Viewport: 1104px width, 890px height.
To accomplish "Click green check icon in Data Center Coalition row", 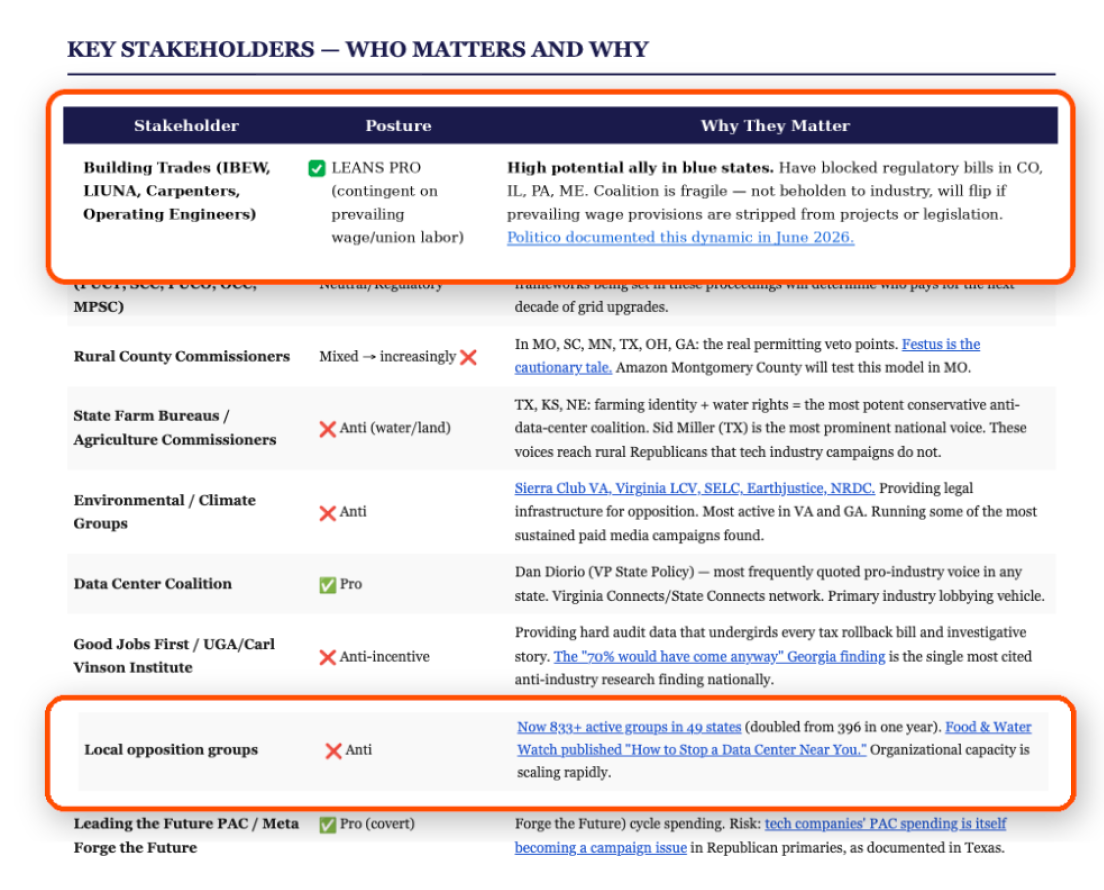I will pos(327,584).
